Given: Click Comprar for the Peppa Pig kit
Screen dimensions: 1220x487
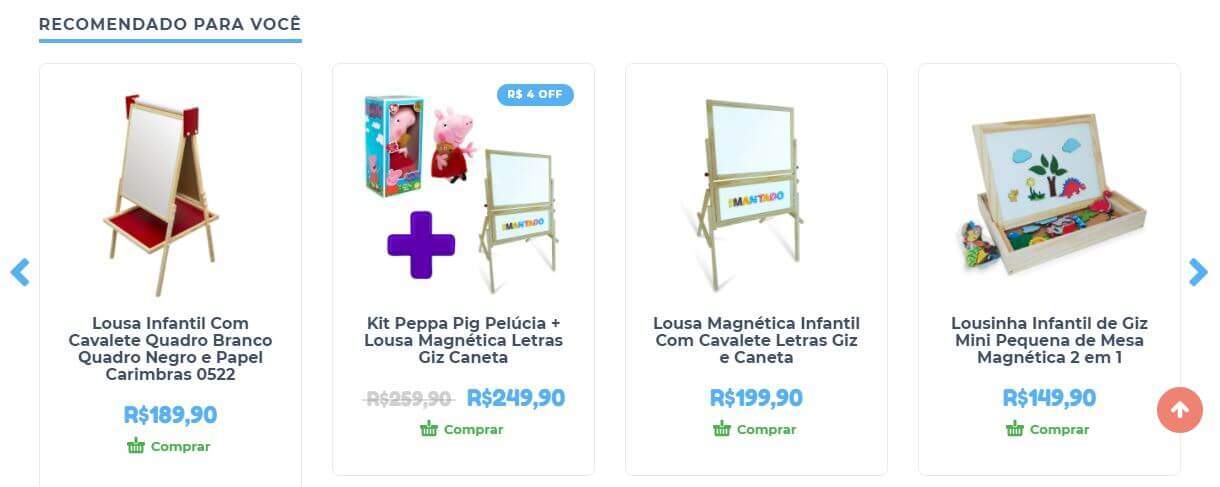Looking at the screenshot, I should [x=473, y=429].
